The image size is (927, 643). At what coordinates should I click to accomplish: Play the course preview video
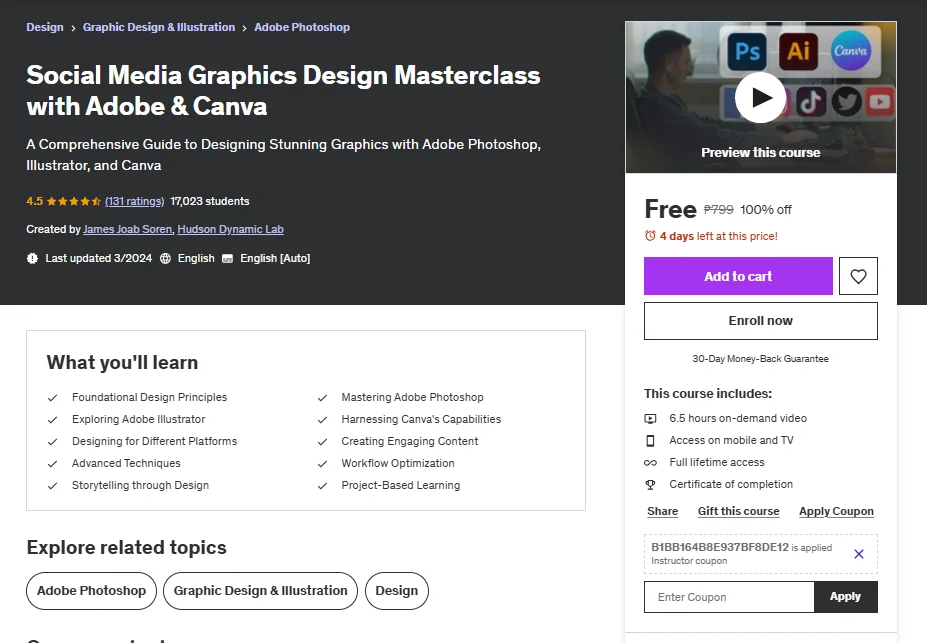(760, 98)
